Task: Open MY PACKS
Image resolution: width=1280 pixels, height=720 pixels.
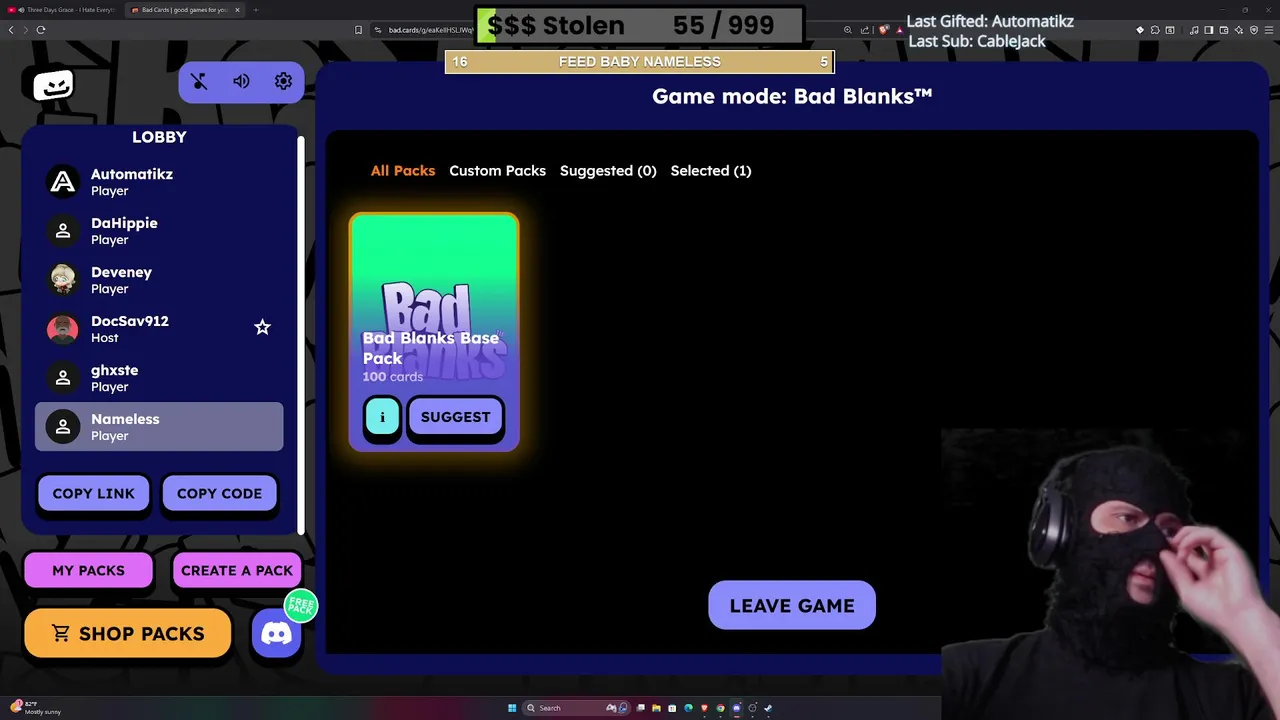Action: point(88,570)
